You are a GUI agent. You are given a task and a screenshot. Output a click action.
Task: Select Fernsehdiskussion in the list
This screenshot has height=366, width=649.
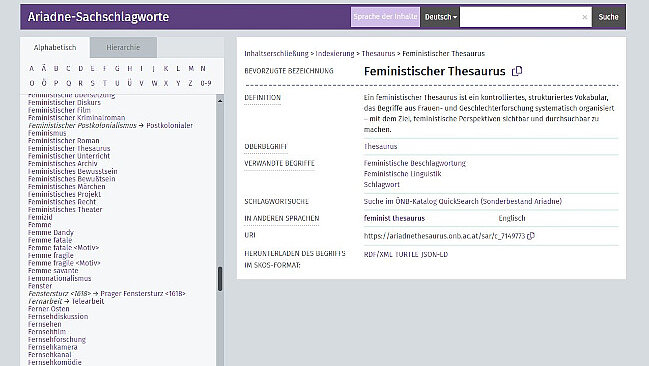coord(58,317)
